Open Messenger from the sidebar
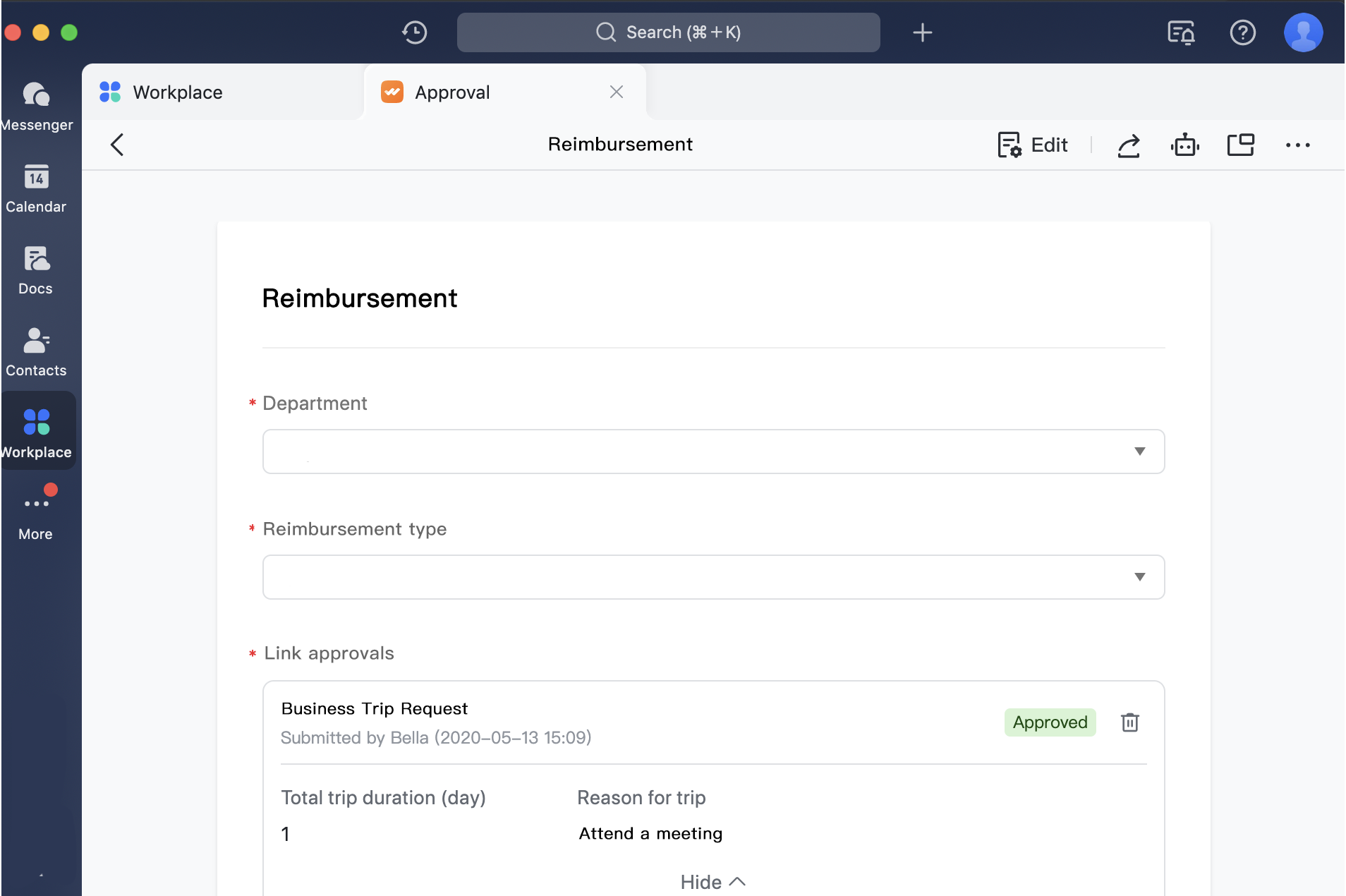Viewport: 1346px width, 896px height. coord(37,106)
